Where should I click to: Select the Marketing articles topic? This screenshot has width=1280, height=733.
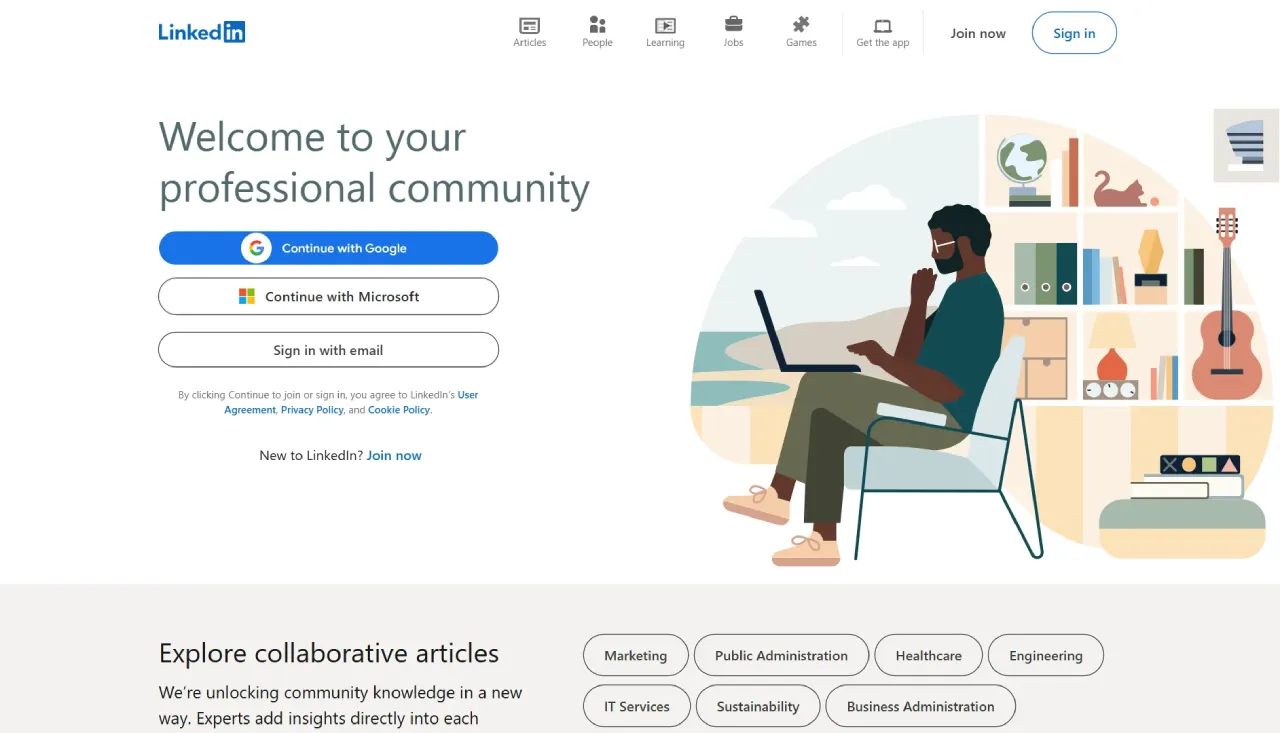(x=635, y=655)
